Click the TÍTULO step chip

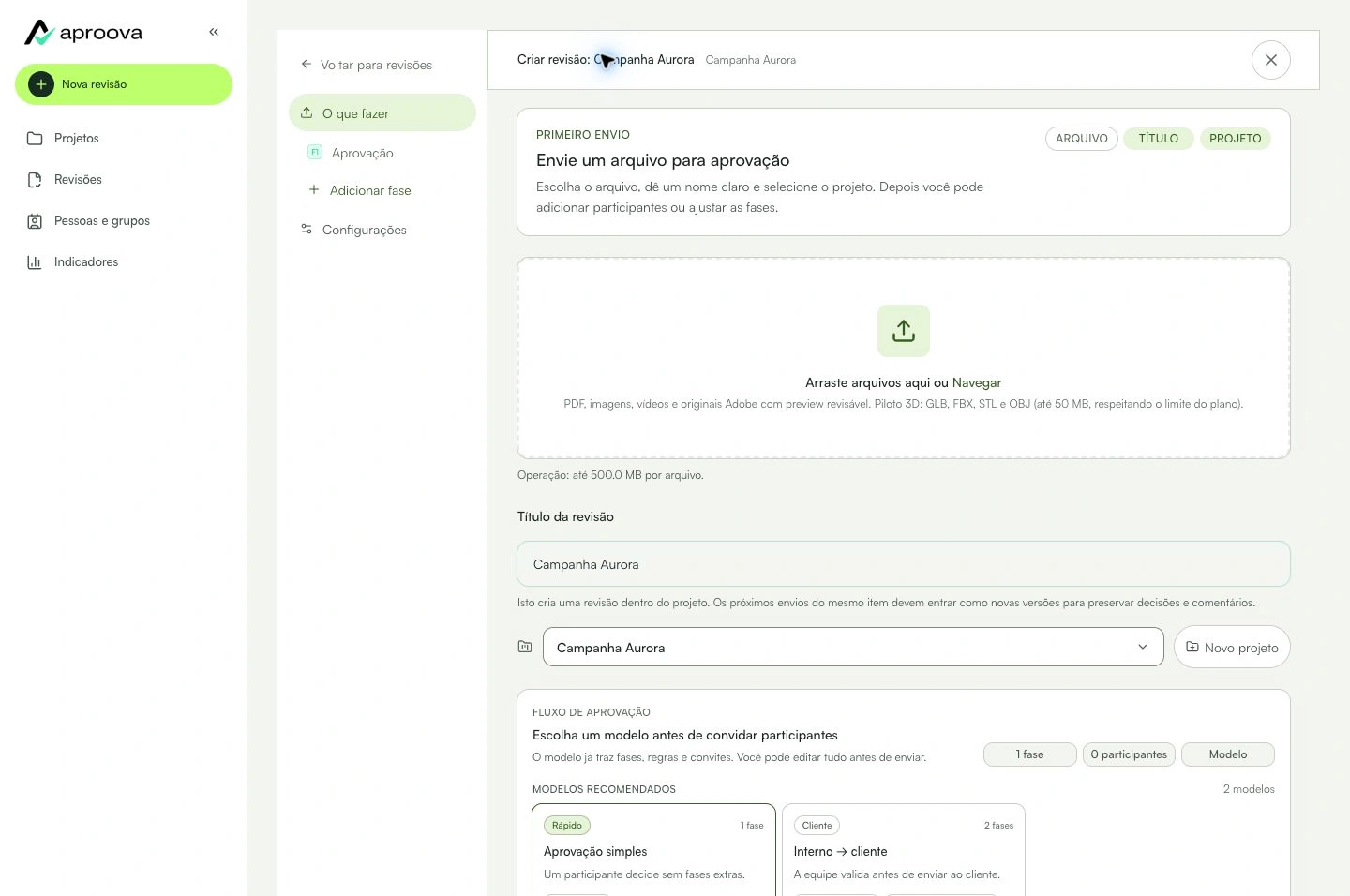pos(1159,139)
